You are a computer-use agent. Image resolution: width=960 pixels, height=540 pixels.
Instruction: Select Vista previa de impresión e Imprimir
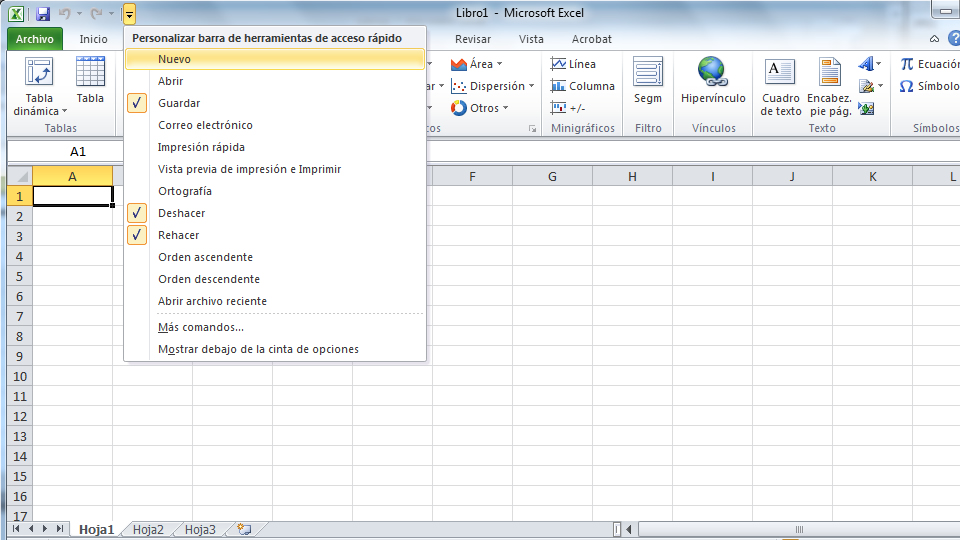(x=276, y=169)
